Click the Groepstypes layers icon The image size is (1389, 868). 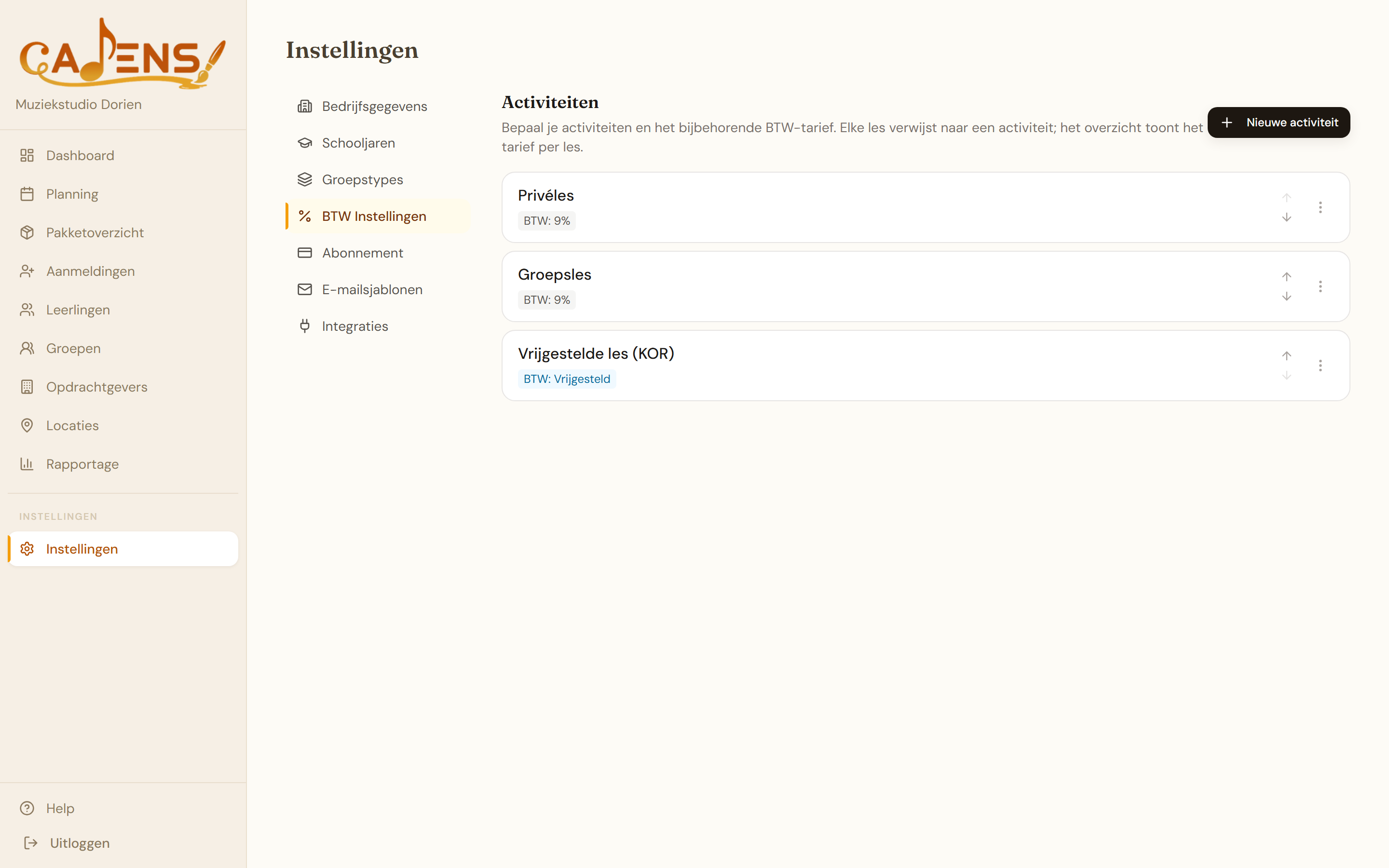[305, 180]
